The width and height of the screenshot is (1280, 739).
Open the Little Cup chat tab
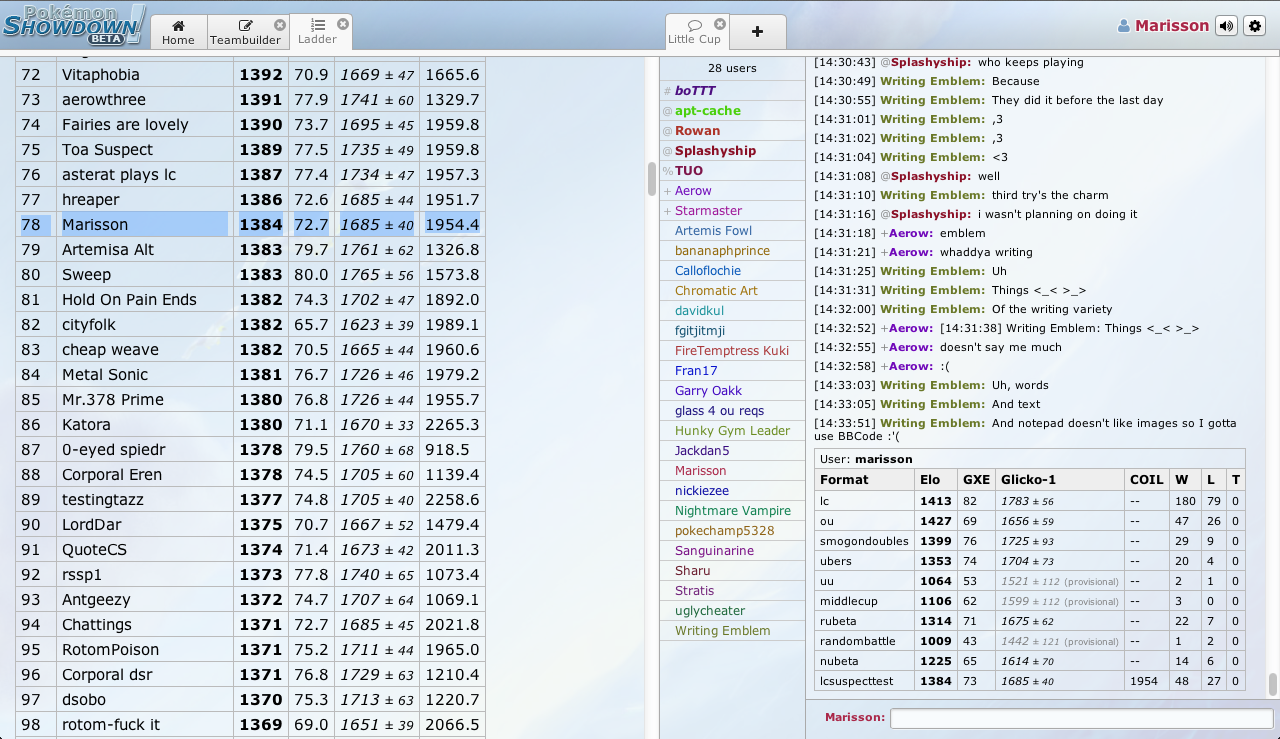pyautogui.click(x=695, y=32)
